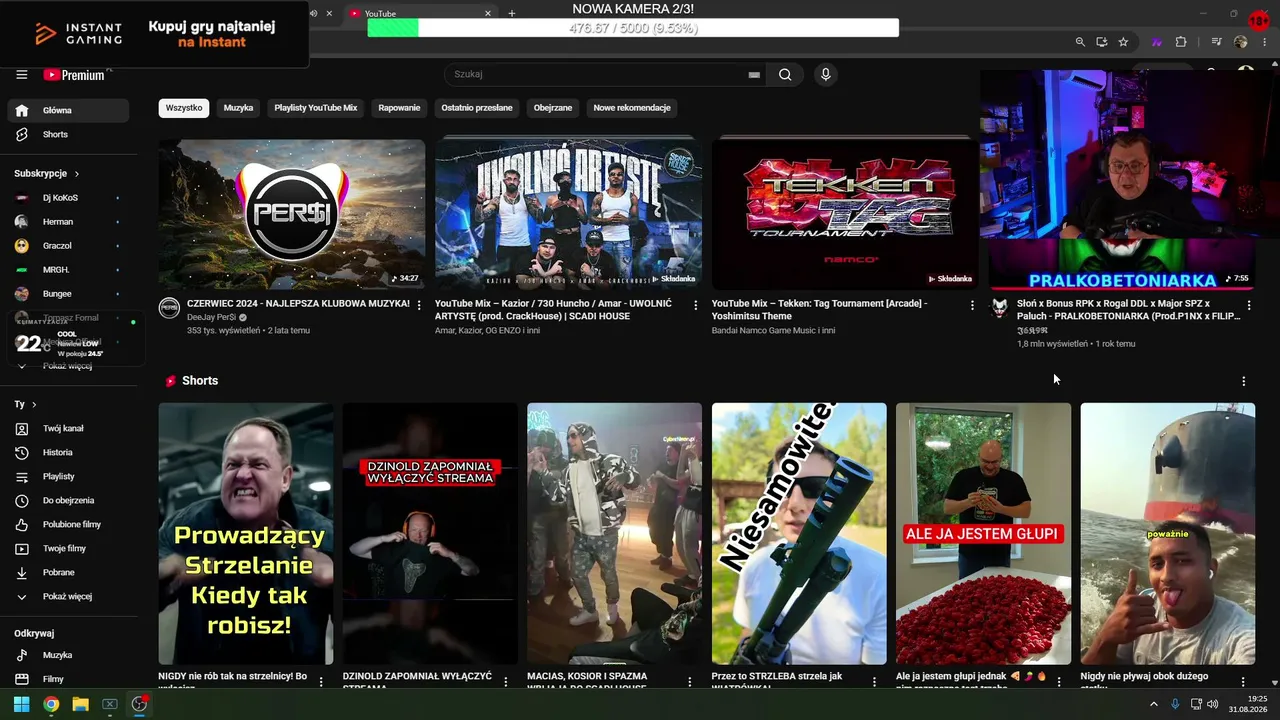Open the MRGH. subscription channel
The image size is (1280, 720).
click(x=68, y=270)
